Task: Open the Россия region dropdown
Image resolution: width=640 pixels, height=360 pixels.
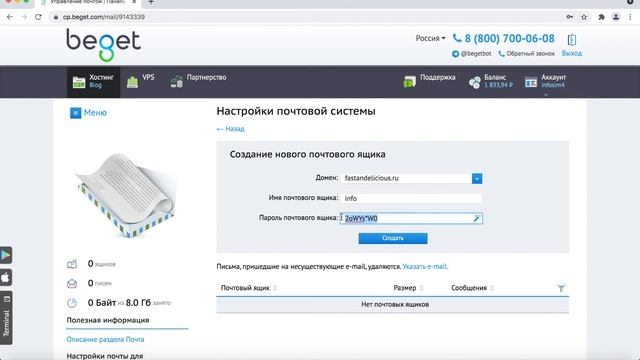Action: click(430, 38)
